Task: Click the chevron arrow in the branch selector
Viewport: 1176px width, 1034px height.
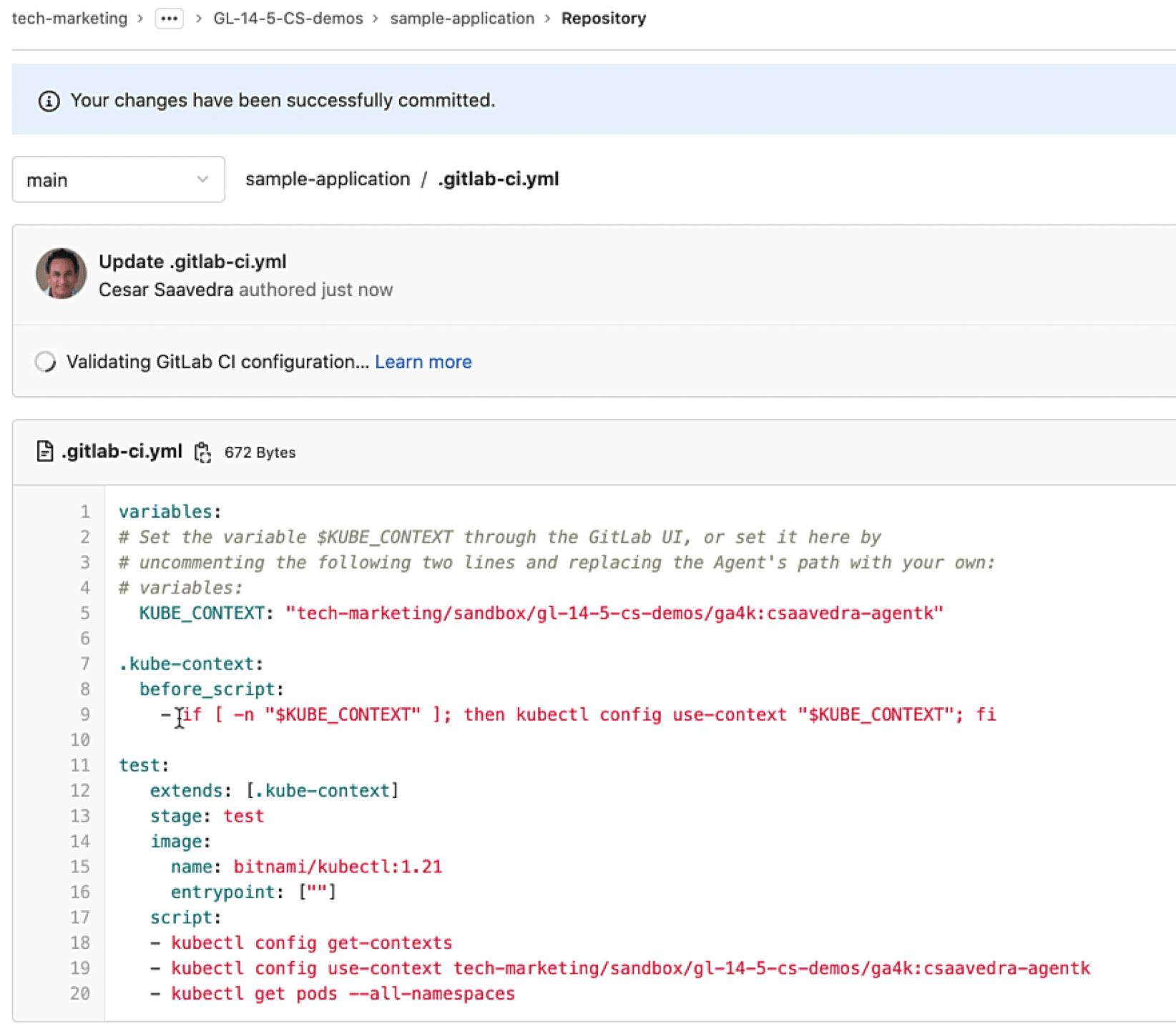Action: (x=202, y=179)
